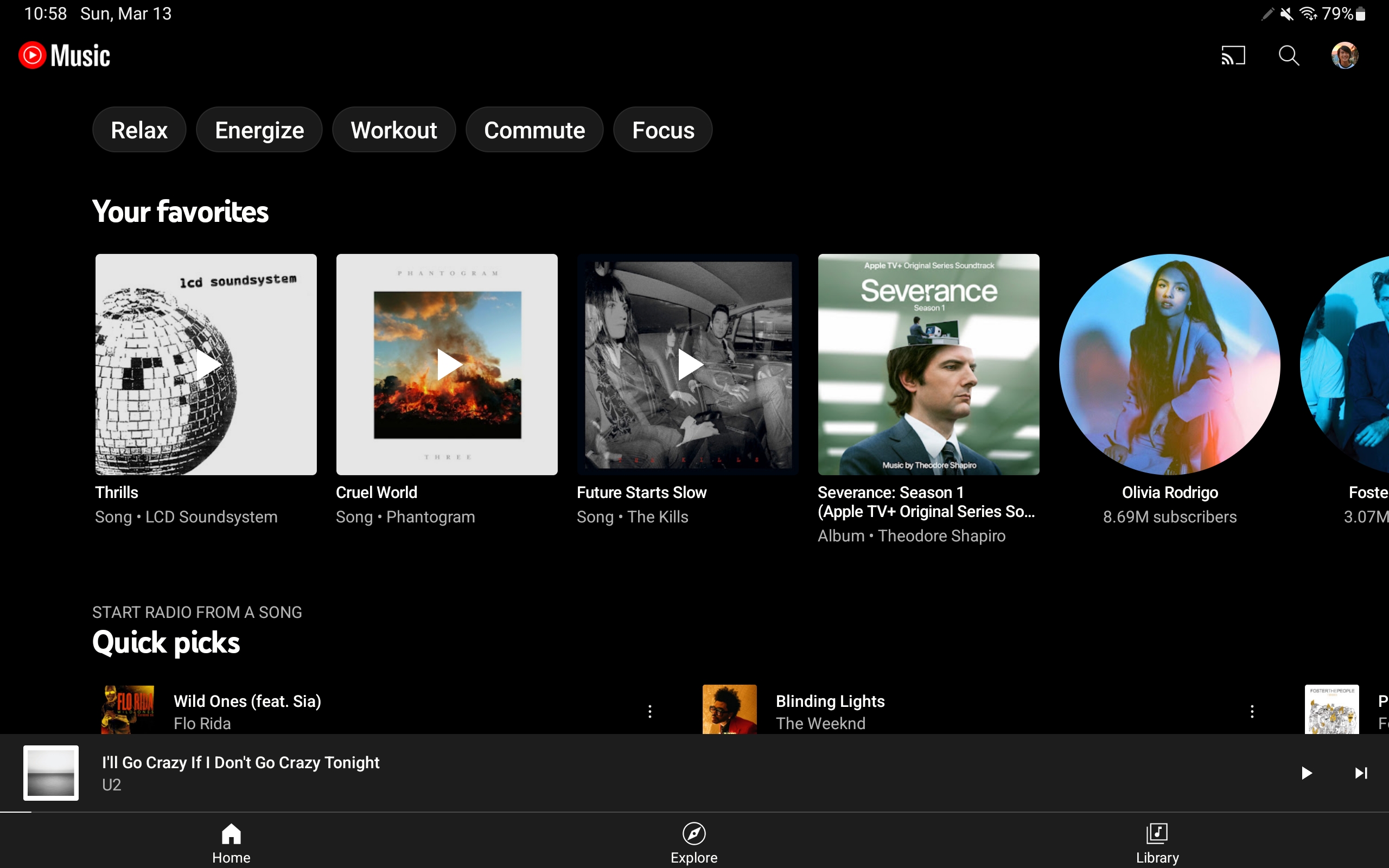1389x868 pixels.
Task: Play Future Starts Slow by The Kills
Action: [x=688, y=365]
